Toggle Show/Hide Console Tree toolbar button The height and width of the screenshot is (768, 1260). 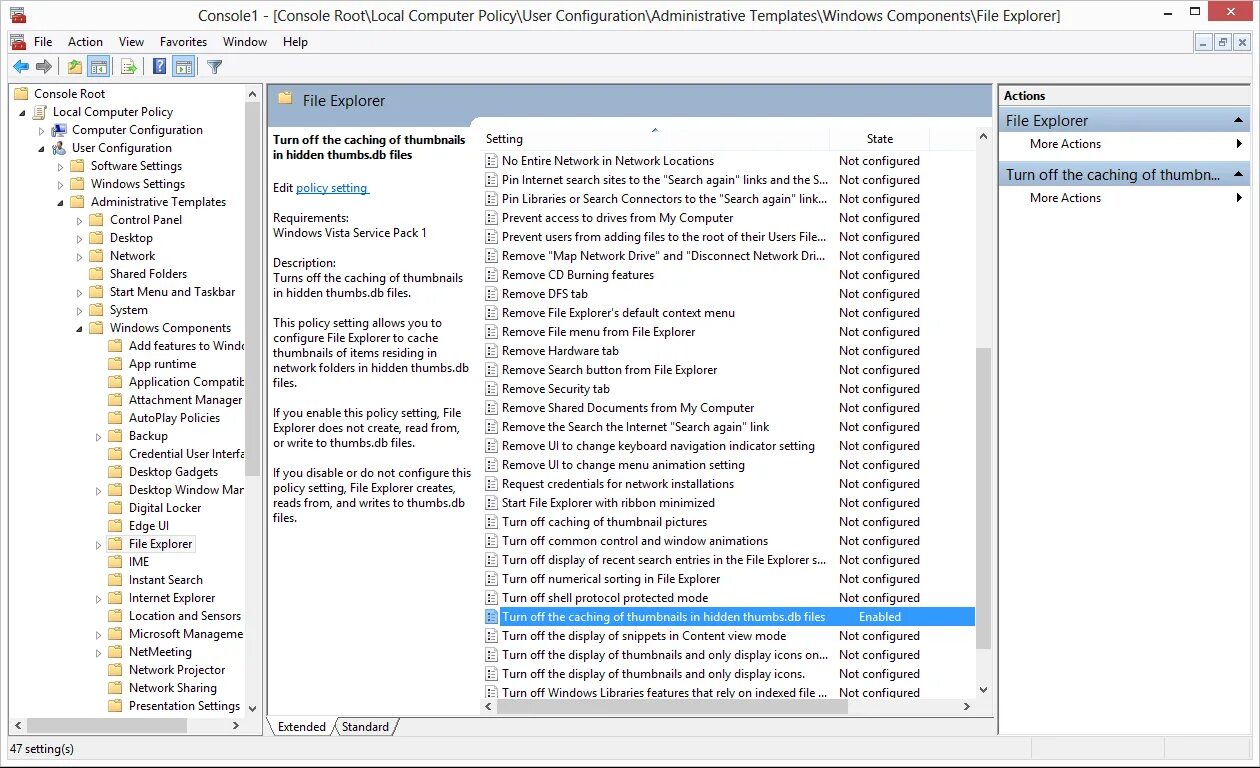point(98,67)
